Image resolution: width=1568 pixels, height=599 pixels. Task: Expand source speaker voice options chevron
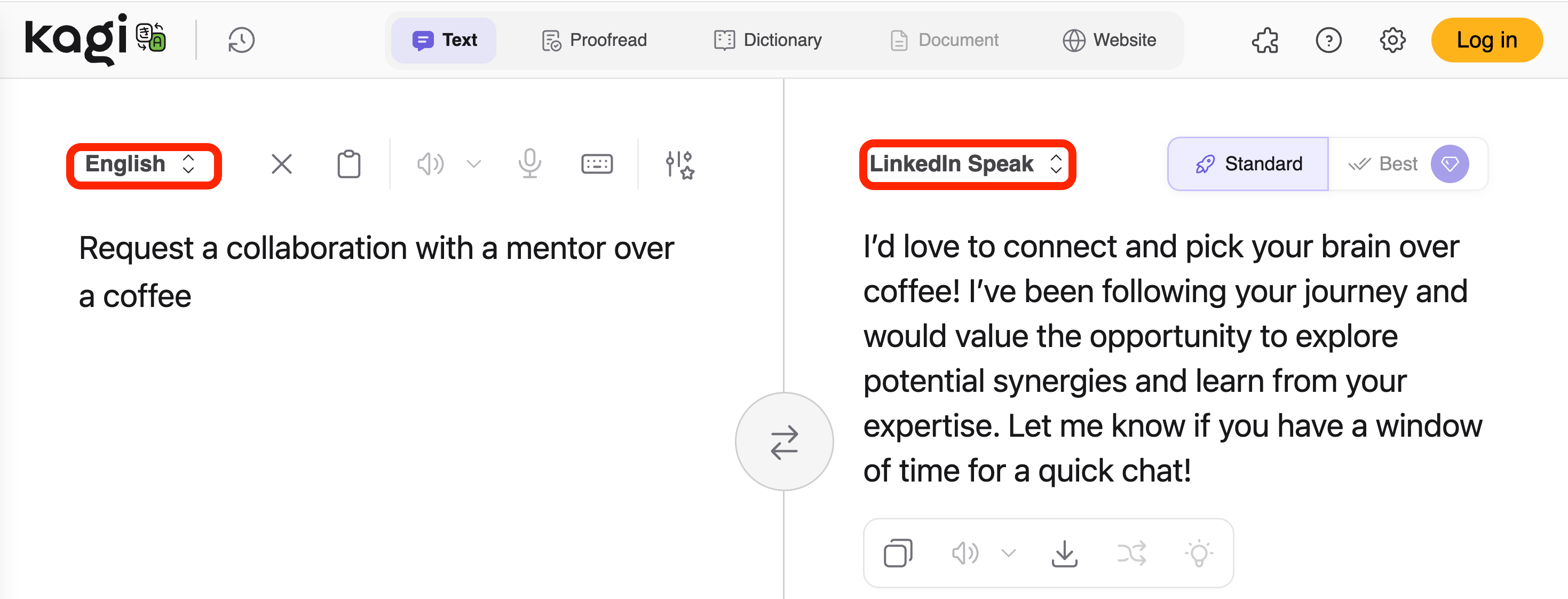point(473,164)
